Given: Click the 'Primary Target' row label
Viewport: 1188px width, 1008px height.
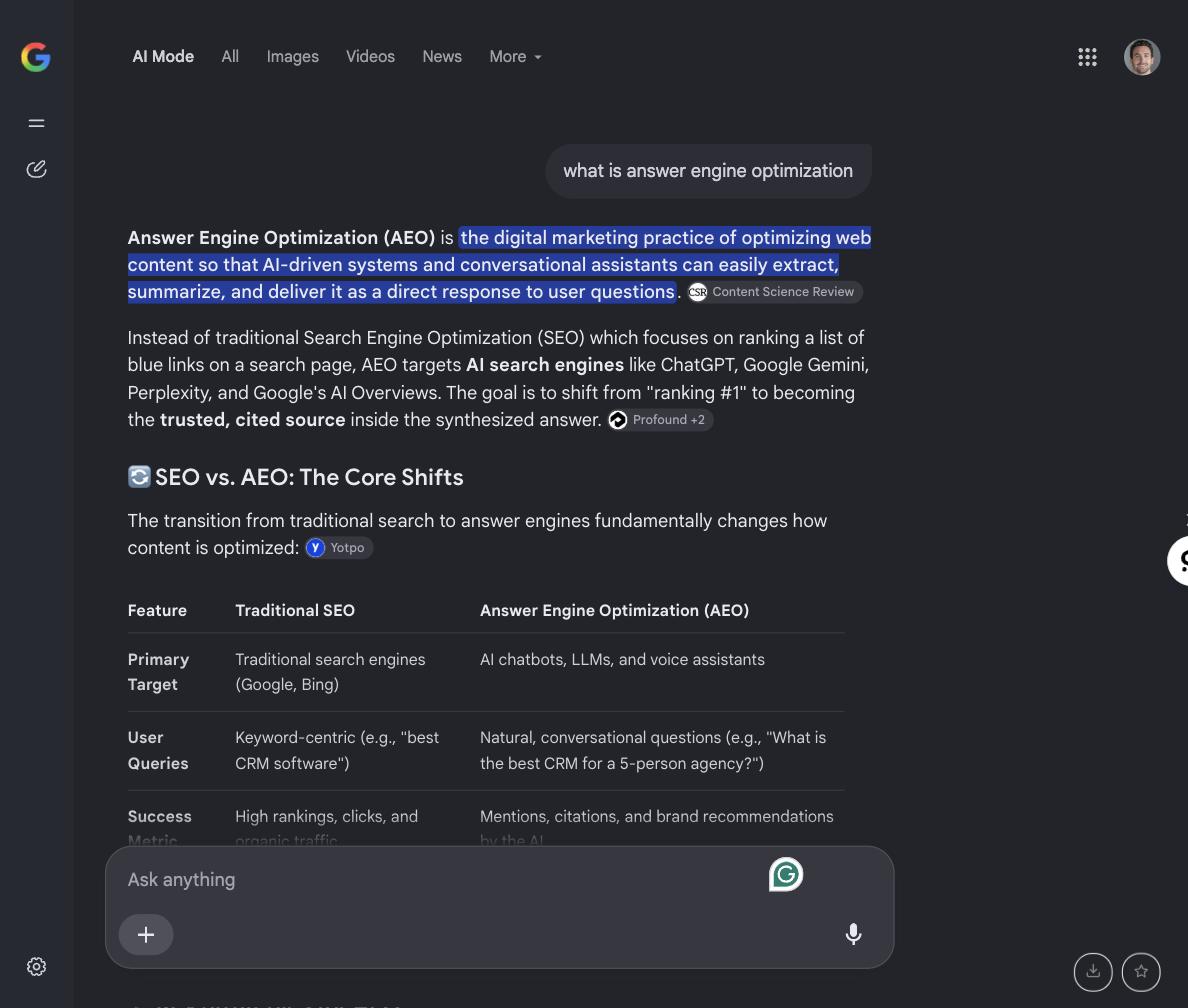Looking at the screenshot, I should coord(158,672).
